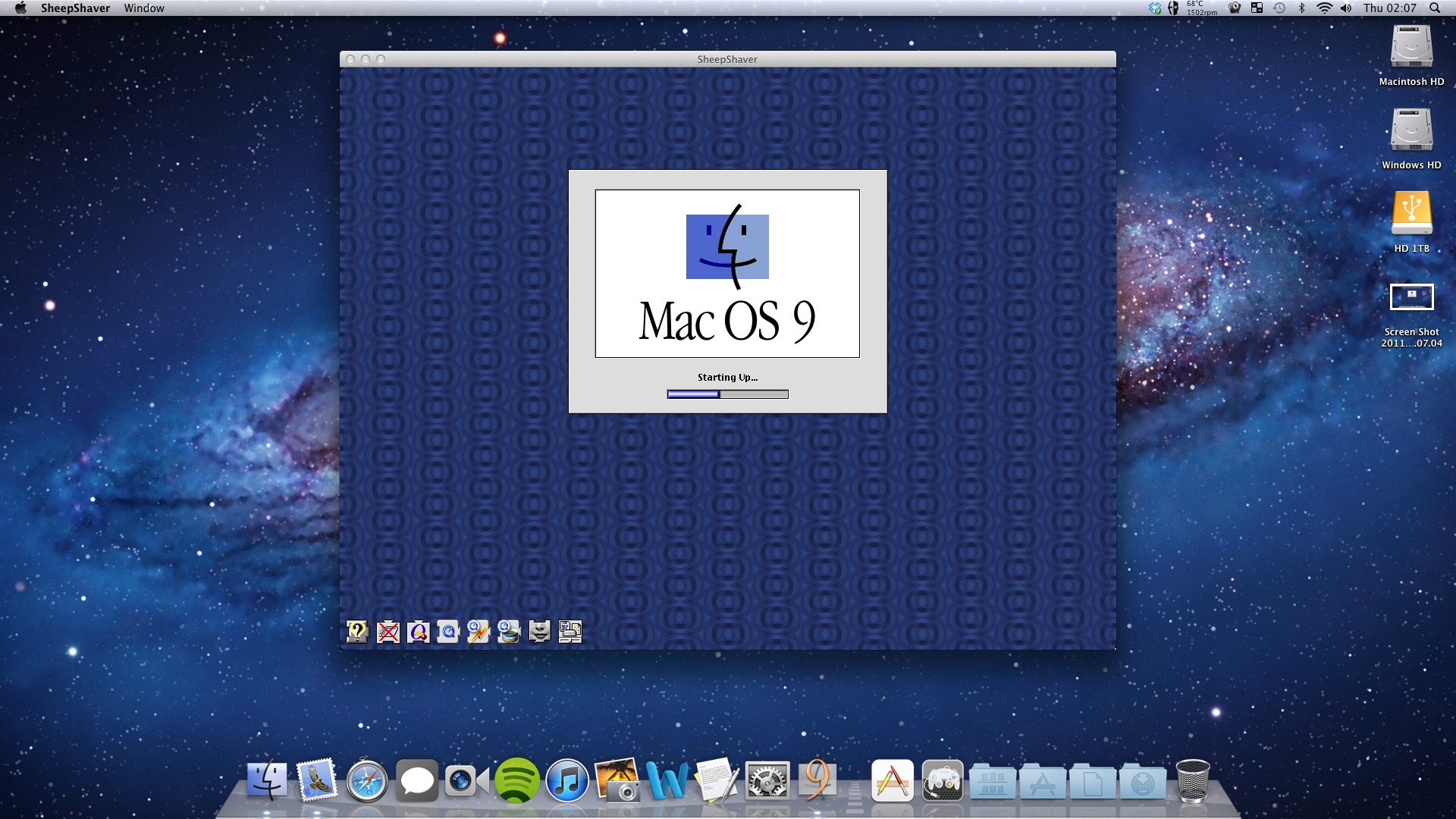Open the Window menu
The image size is (1456, 819).
(144, 8)
